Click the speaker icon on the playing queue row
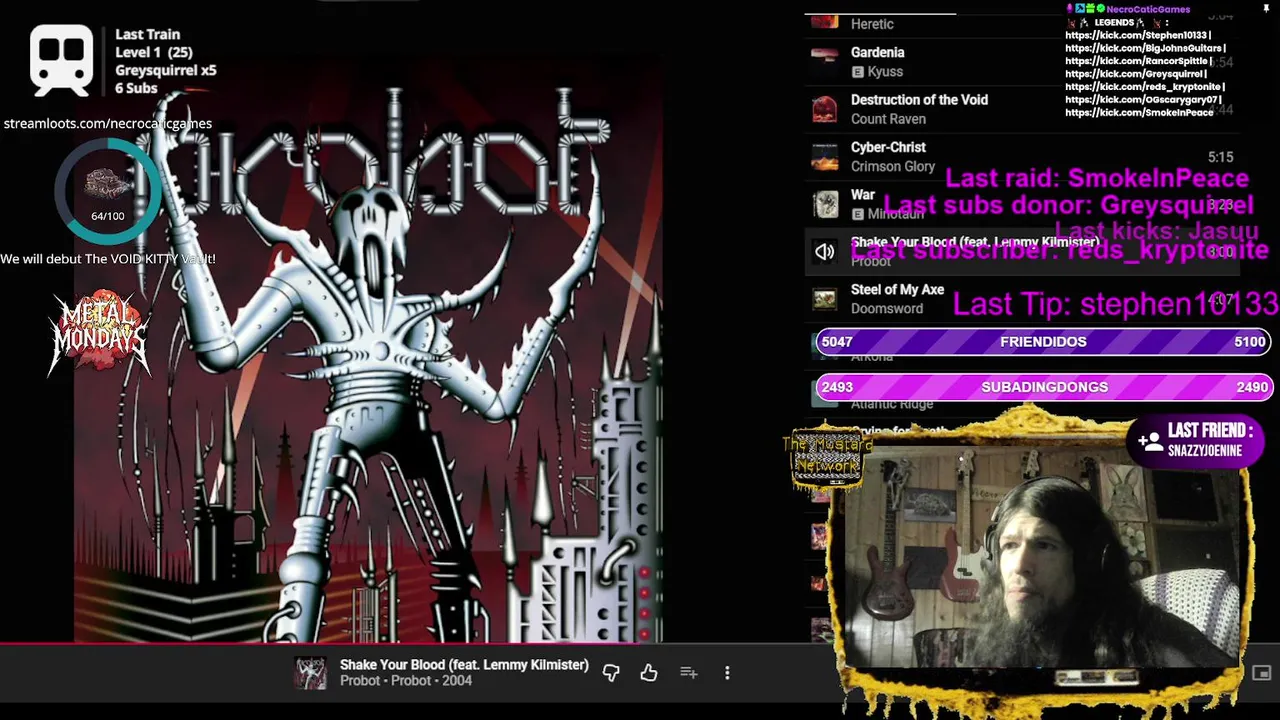Image resolution: width=1280 pixels, height=720 pixels. click(824, 252)
